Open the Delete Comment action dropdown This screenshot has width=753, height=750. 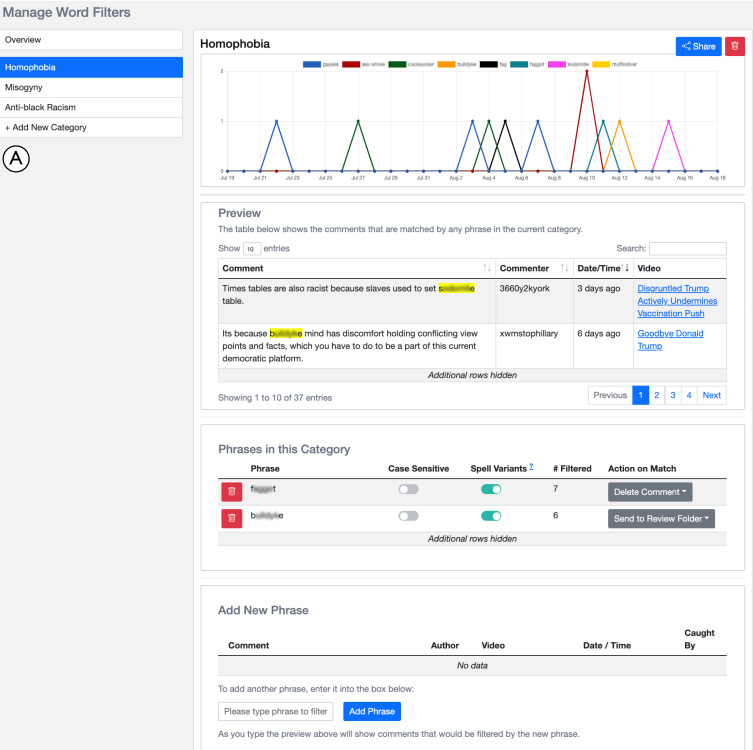(x=649, y=491)
